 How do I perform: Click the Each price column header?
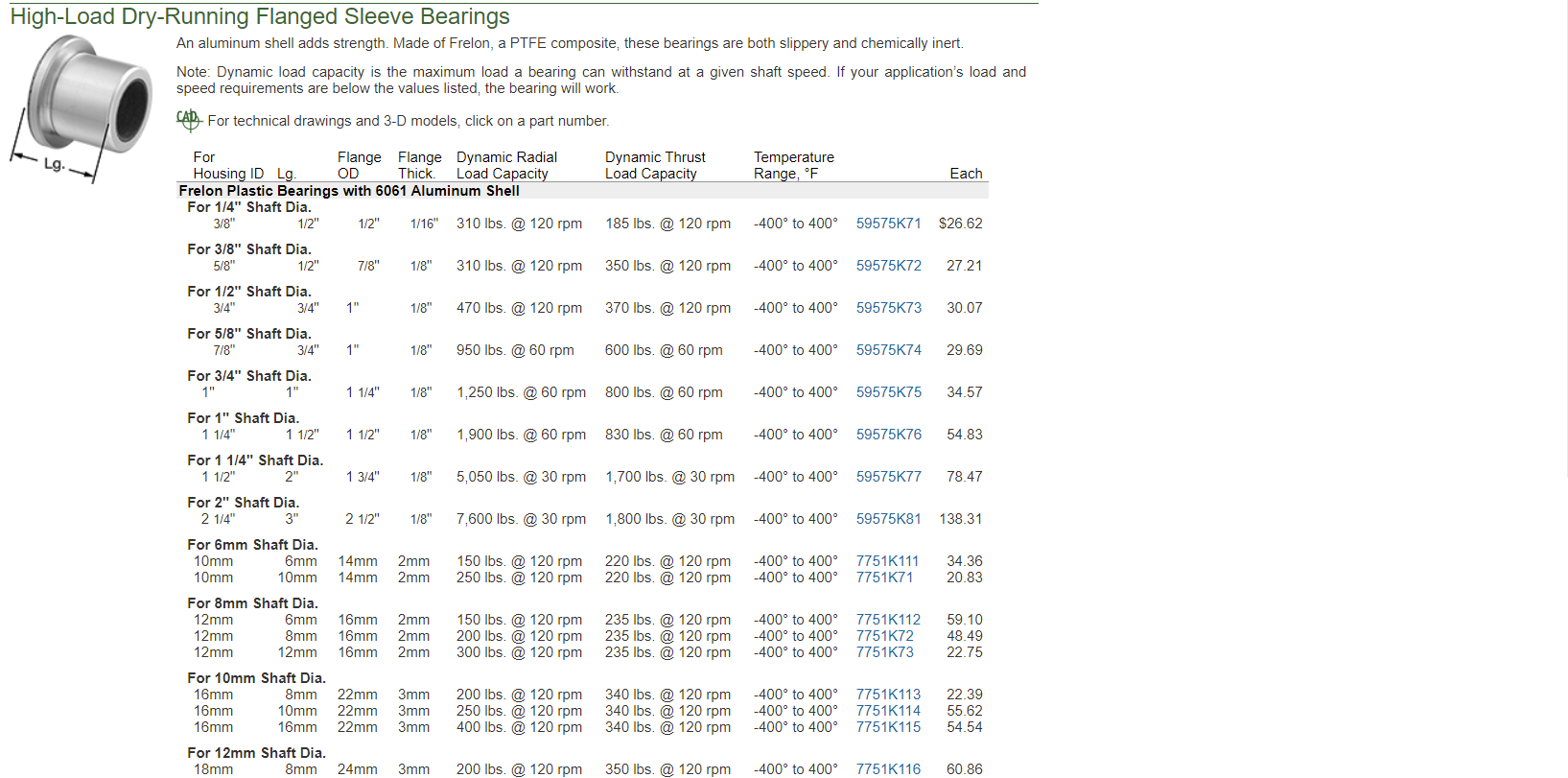[966, 174]
